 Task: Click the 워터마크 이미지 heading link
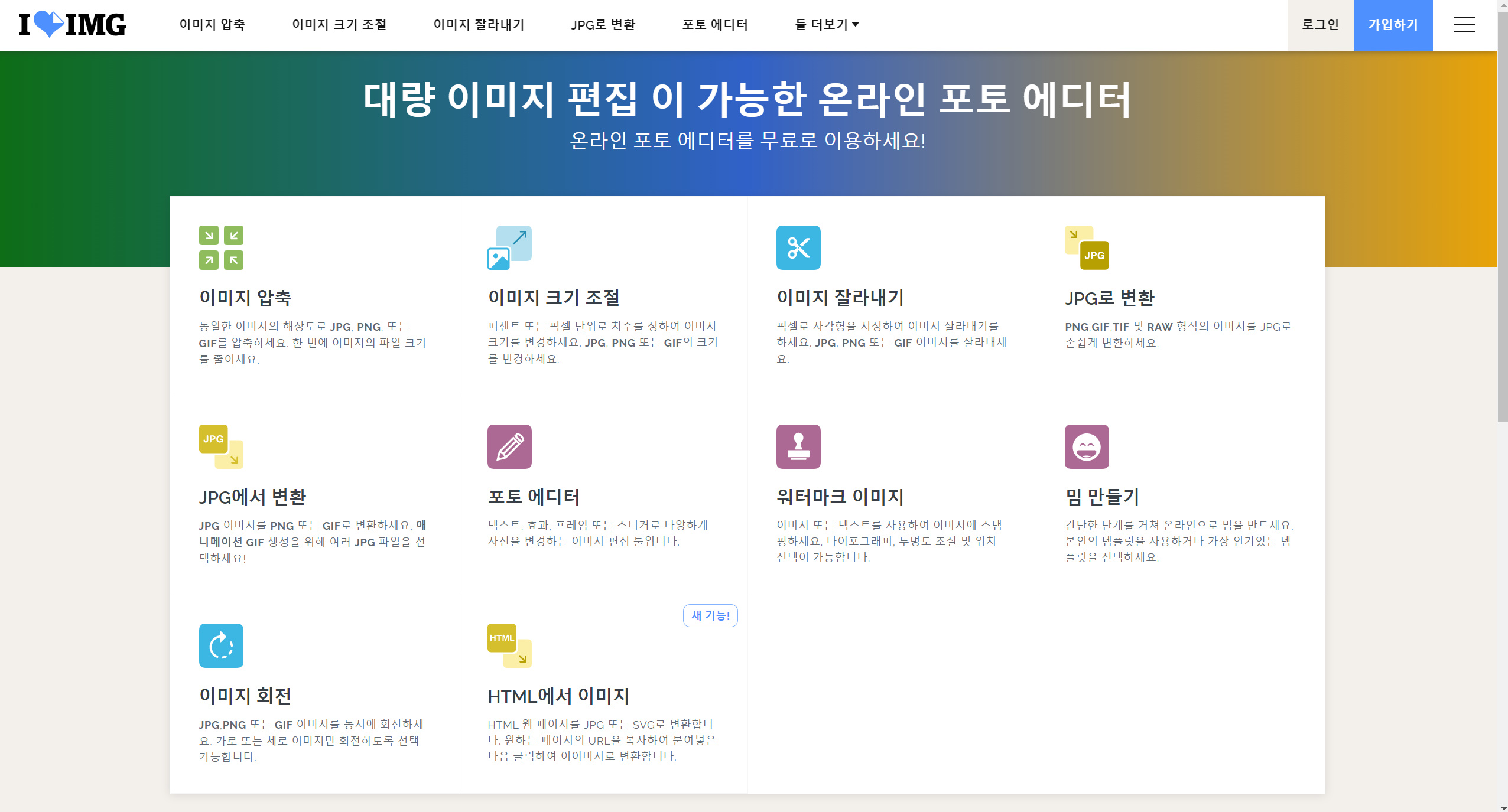coord(840,497)
